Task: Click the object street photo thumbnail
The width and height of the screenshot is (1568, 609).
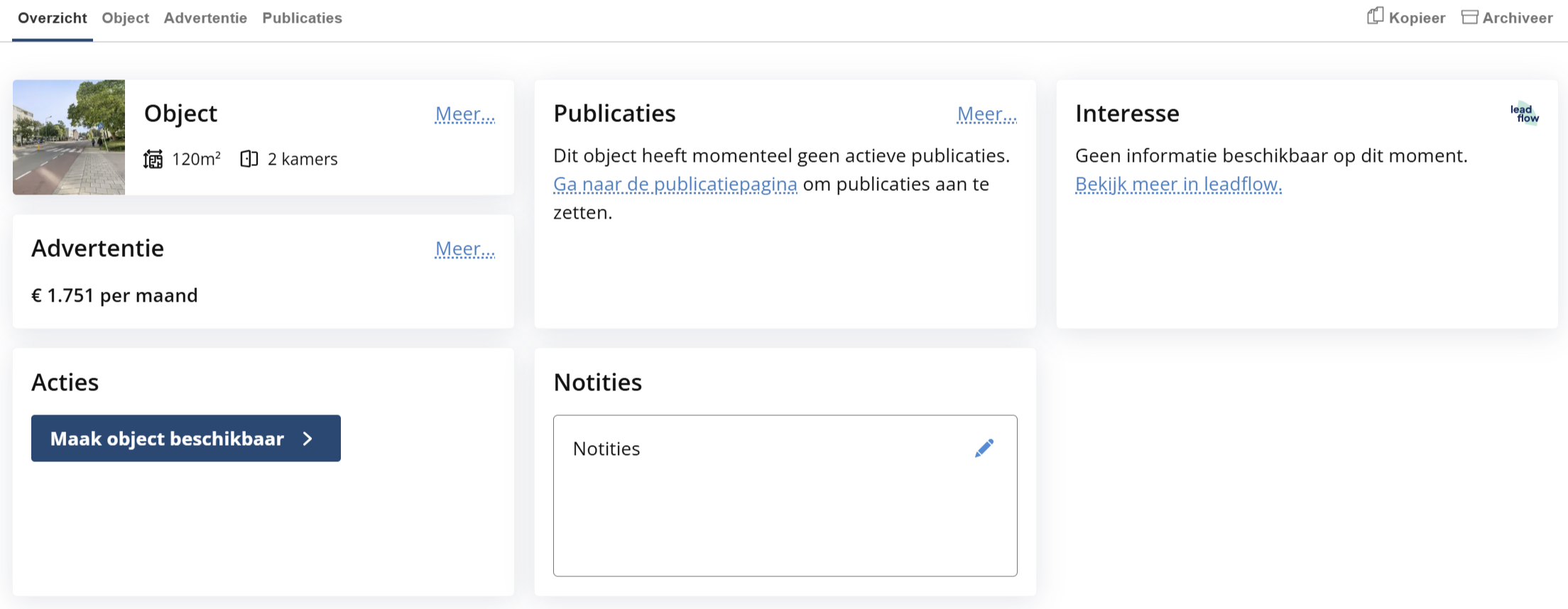Action: pos(69,137)
